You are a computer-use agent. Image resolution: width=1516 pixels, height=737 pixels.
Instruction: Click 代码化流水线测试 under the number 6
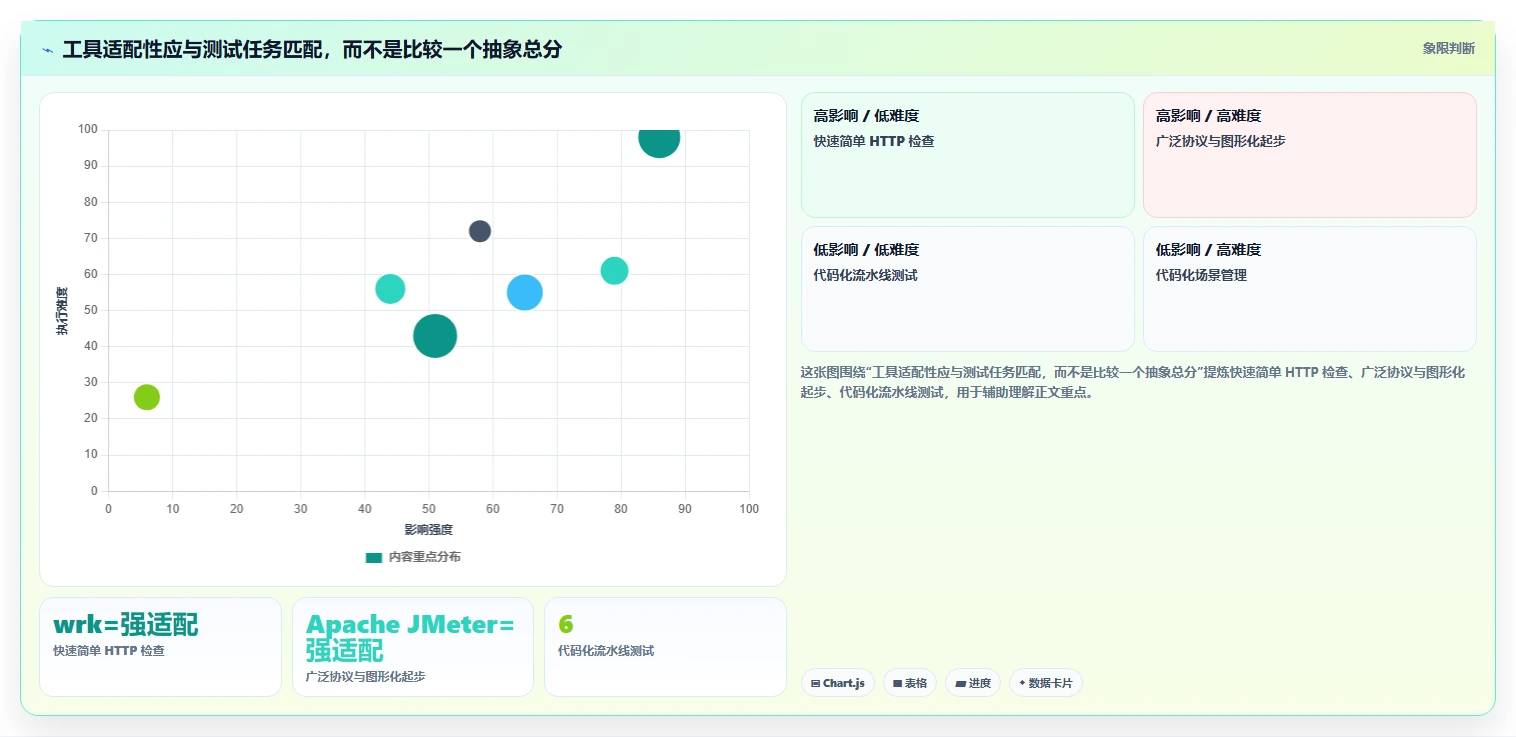tap(605, 651)
